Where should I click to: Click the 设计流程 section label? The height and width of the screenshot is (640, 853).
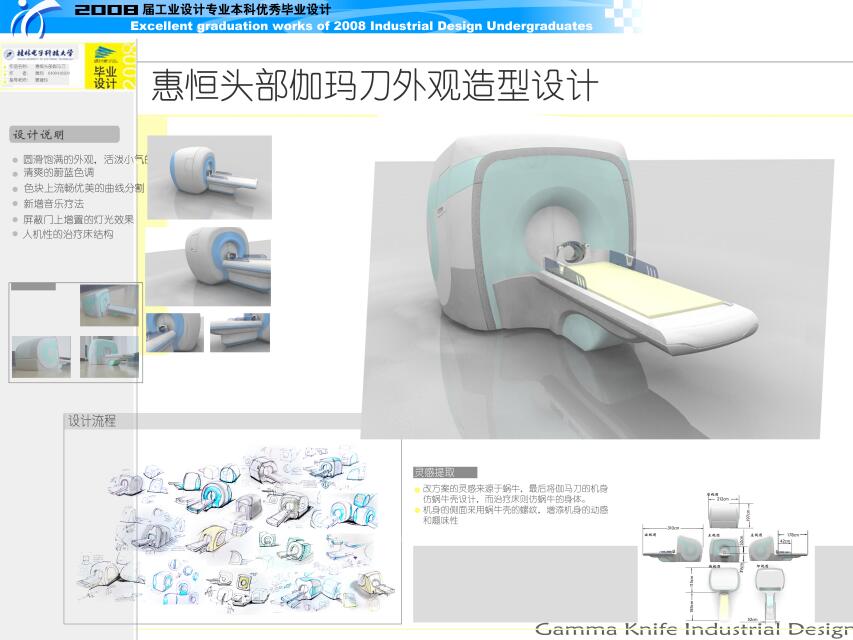[91, 421]
